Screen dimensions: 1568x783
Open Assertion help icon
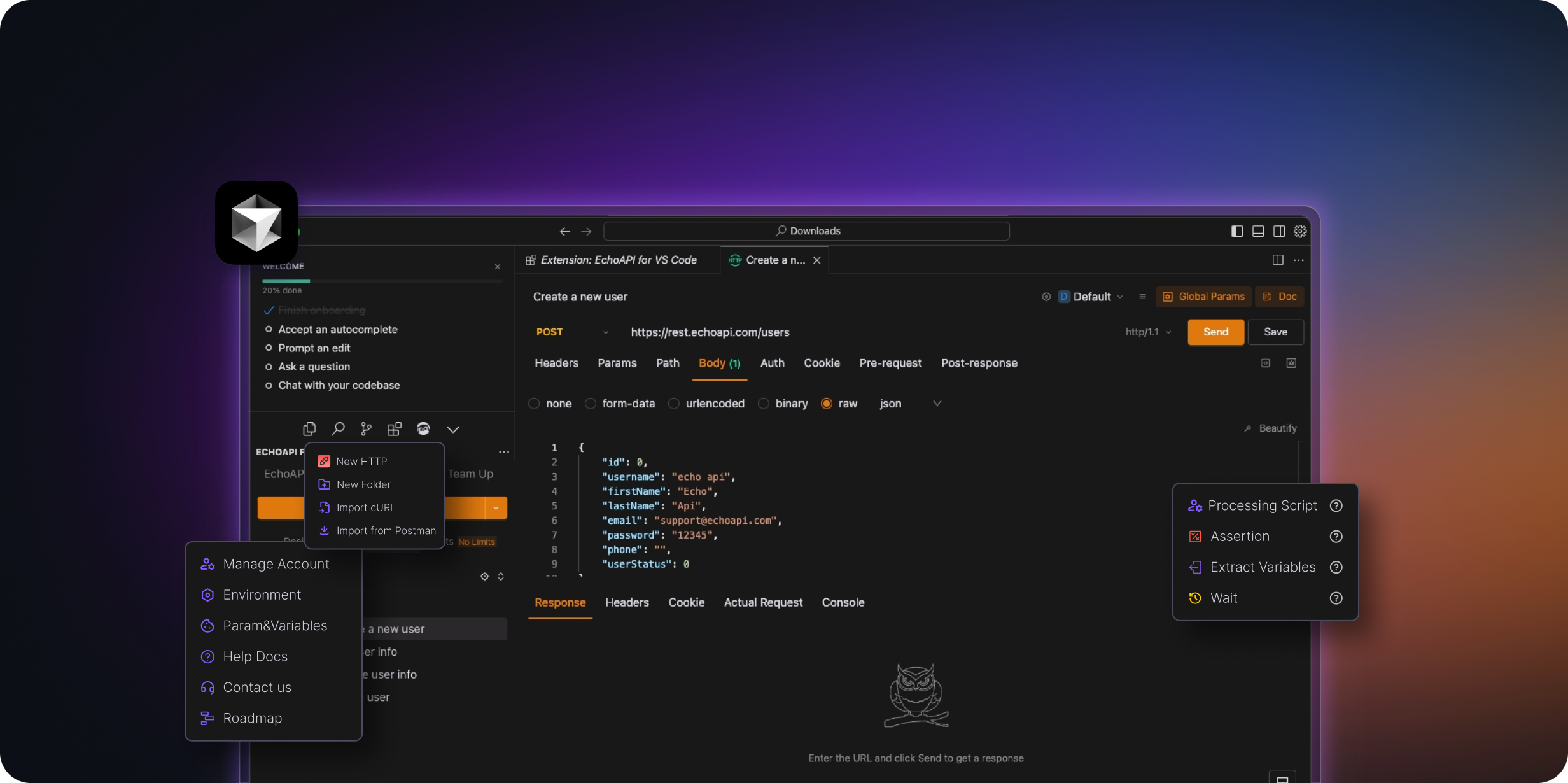[x=1336, y=537]
